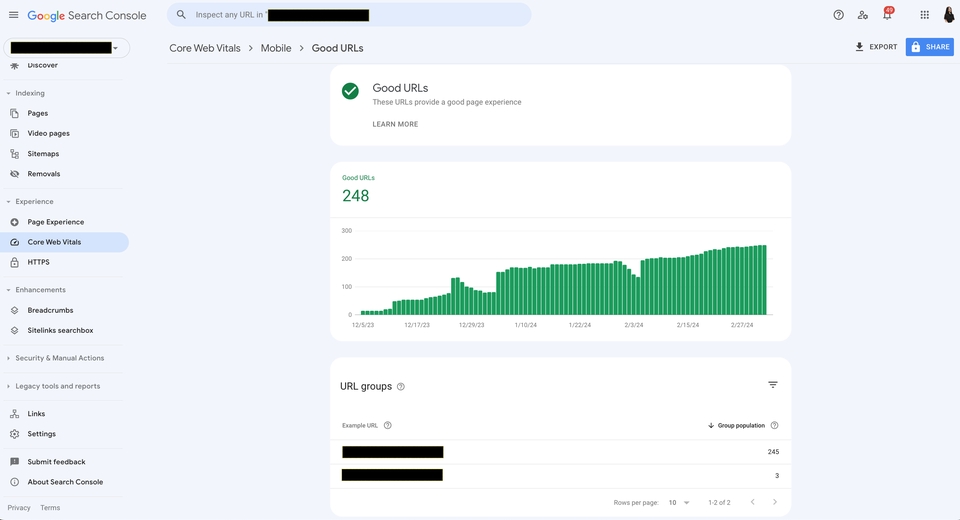Viewport: 960px width, 520px height.
Task: Open the Rows per page dropdown
Action: click(x=680, y=502)
